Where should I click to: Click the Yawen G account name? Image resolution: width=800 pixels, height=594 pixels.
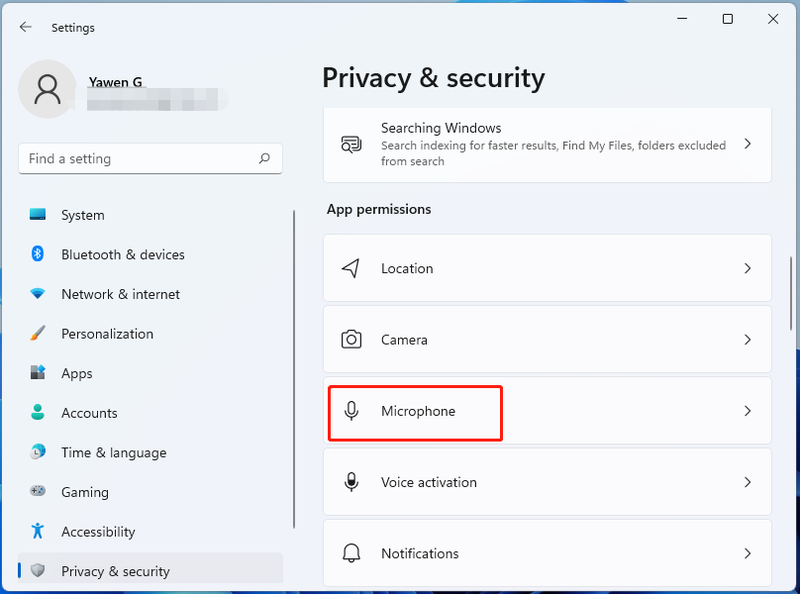click(115, 82)
